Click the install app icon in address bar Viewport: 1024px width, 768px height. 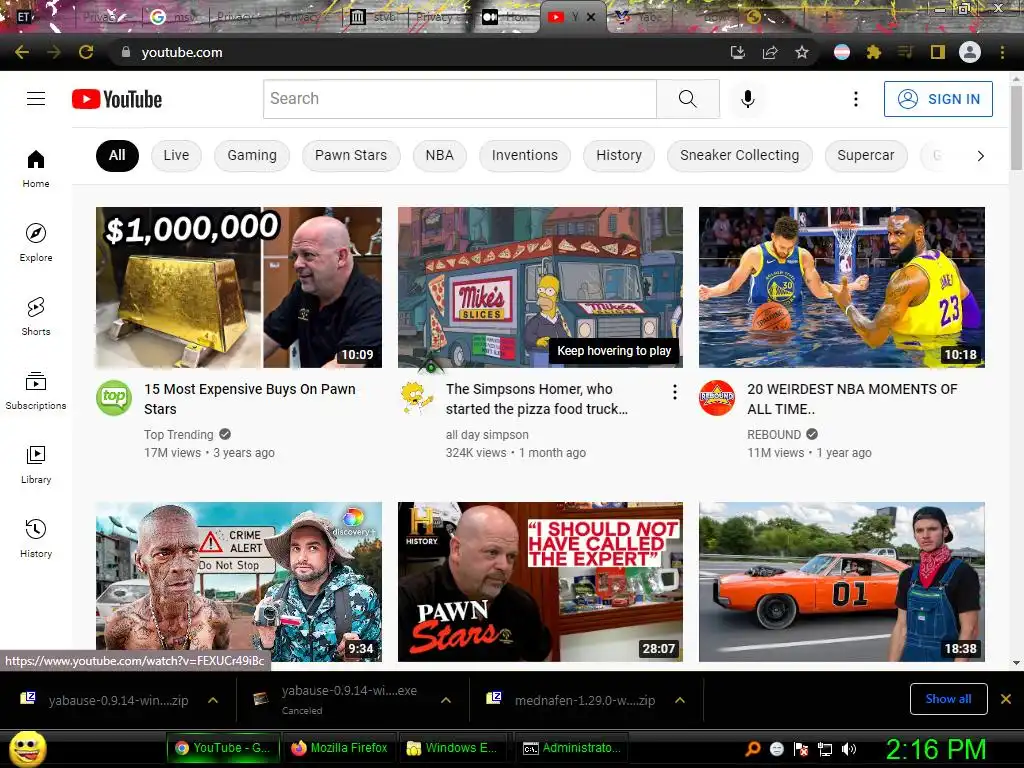click(x=738, y=52)
